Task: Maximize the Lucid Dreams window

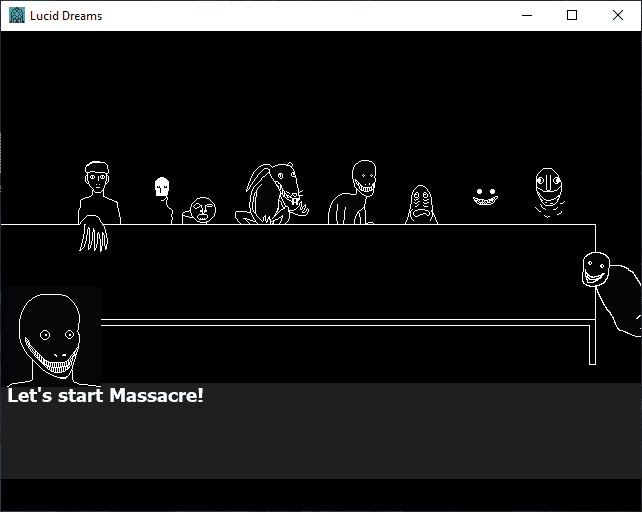Action: pyautogui.click(x=572, y=15)
